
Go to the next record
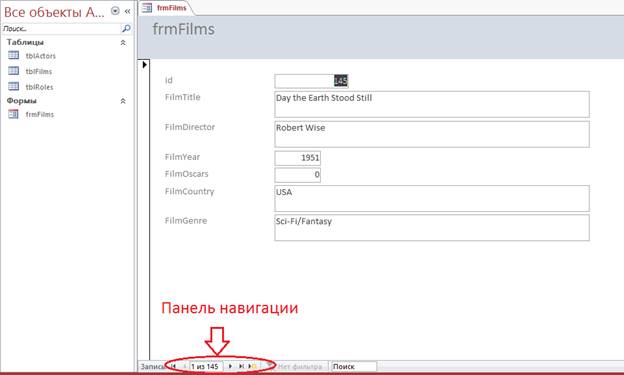click(230, 366)
